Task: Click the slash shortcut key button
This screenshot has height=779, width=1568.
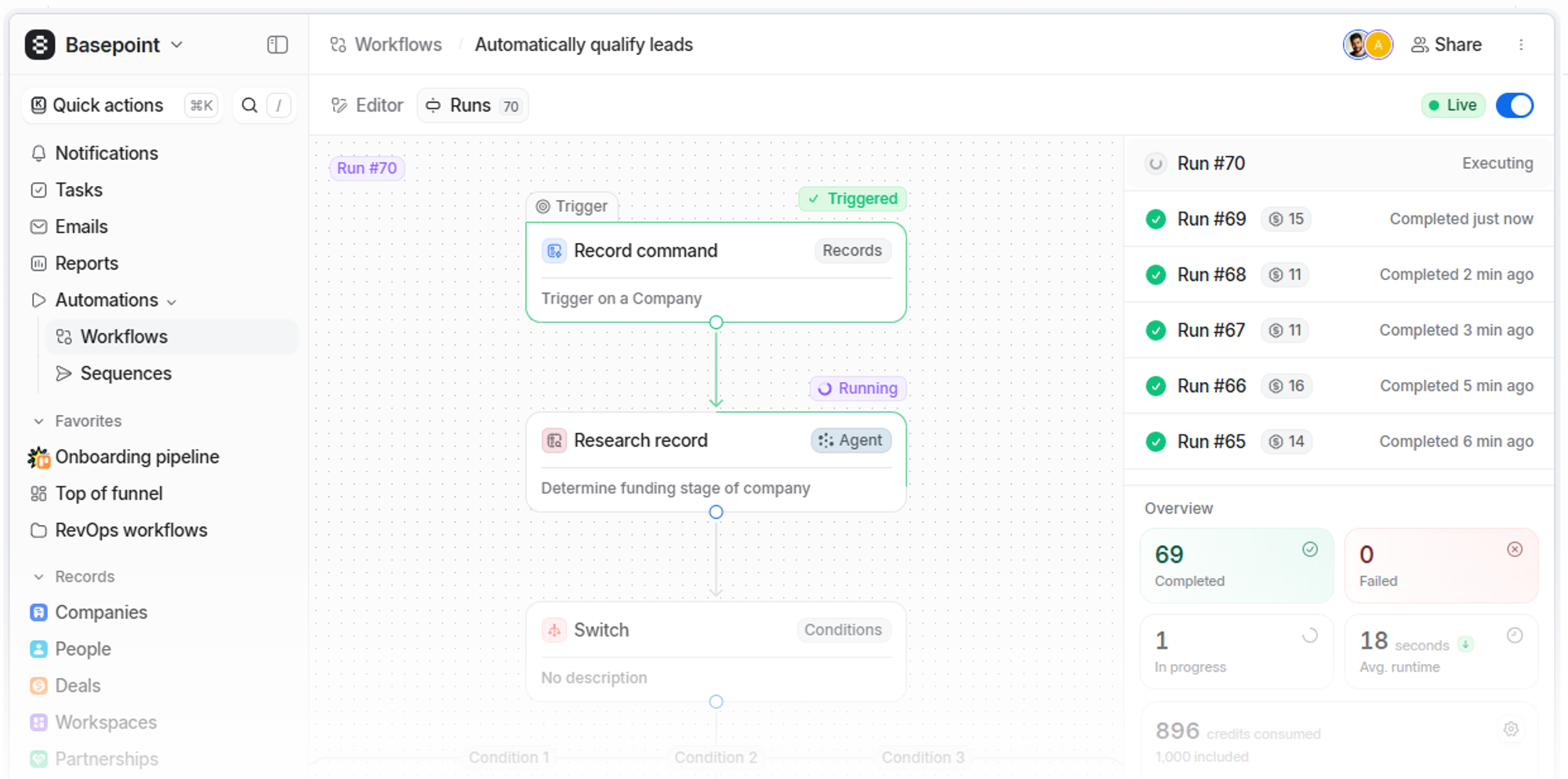Action: (278, 105)
